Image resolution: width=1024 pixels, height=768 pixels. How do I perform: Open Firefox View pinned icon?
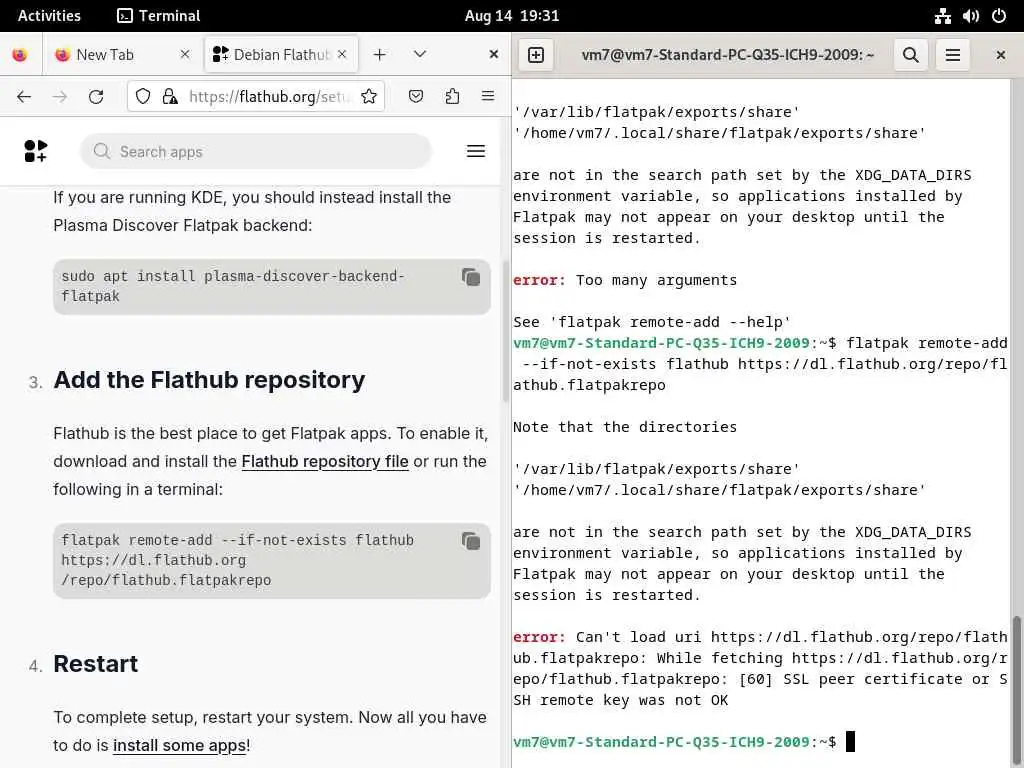point(20,55)
